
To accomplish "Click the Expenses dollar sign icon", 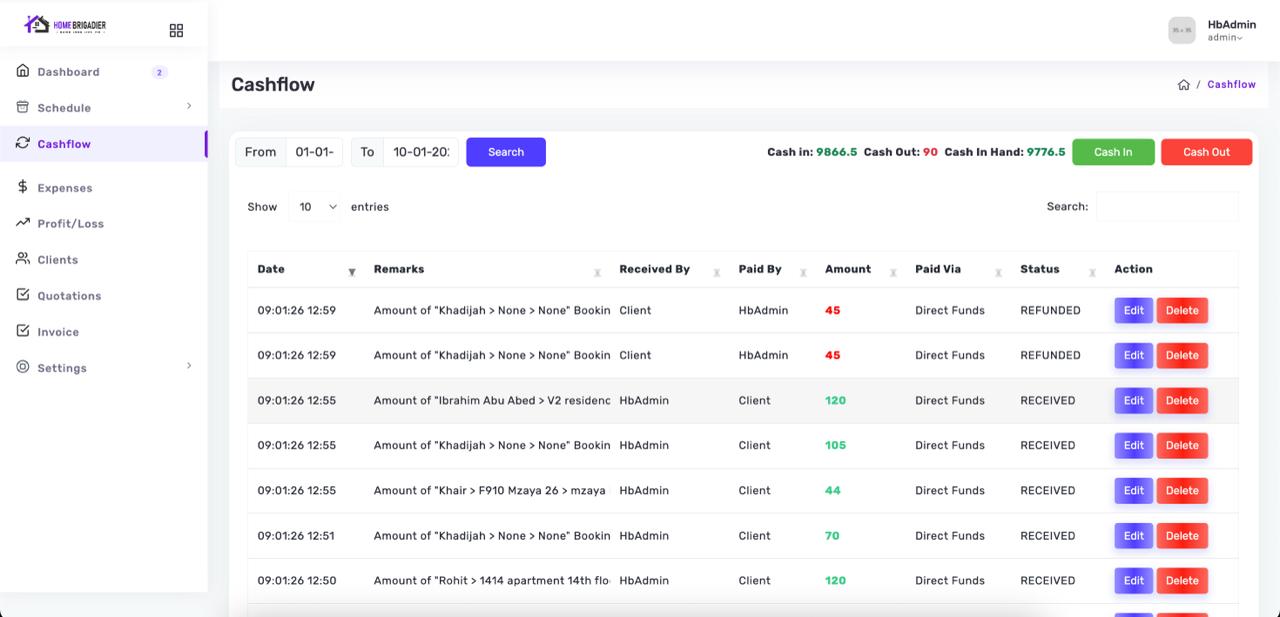I will click(23, 187).
